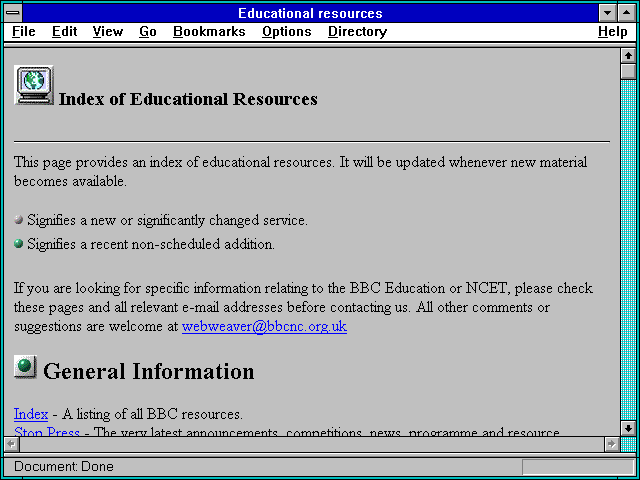Open the Go menu
The height and width of the screenshot is (480, 640).
[148, 31]
